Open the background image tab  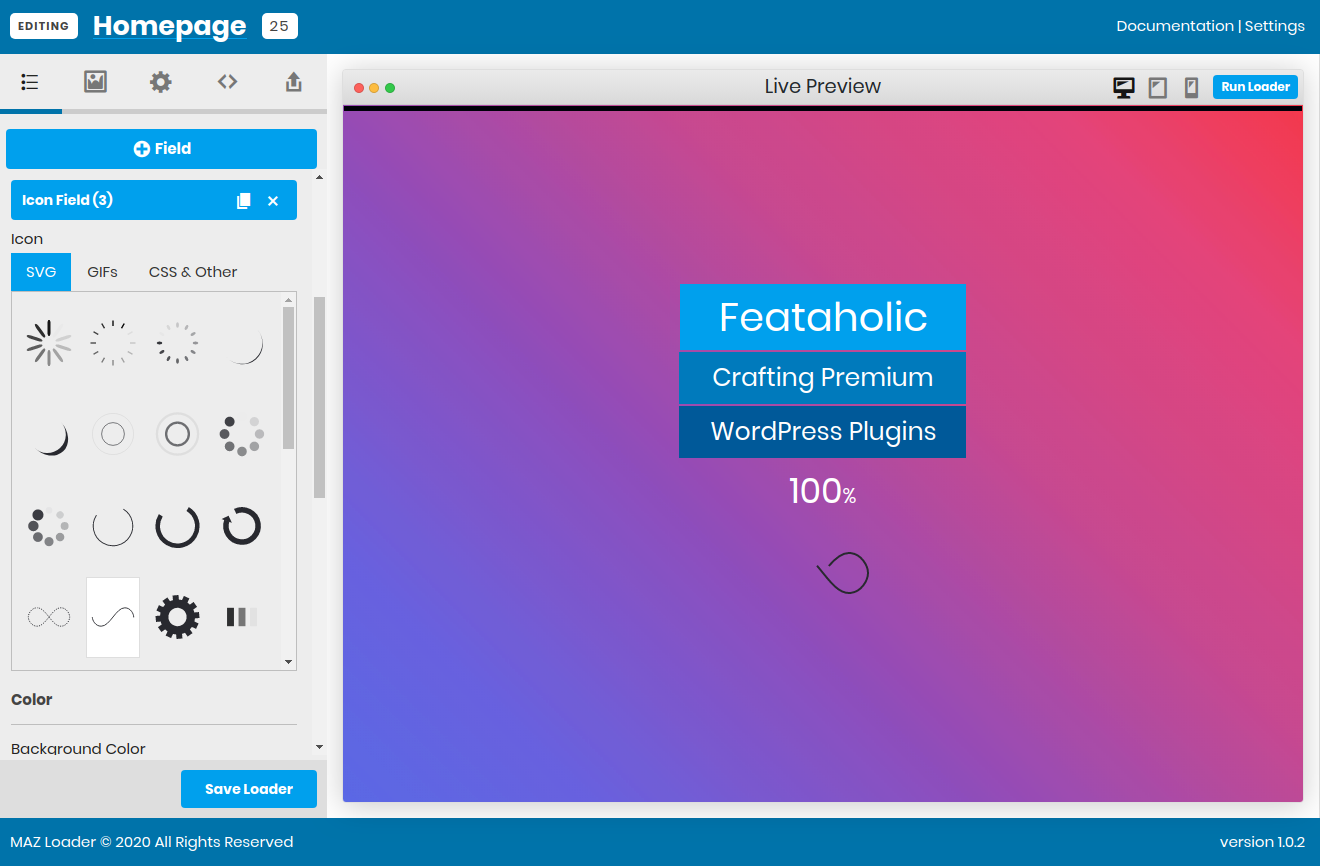95,82
